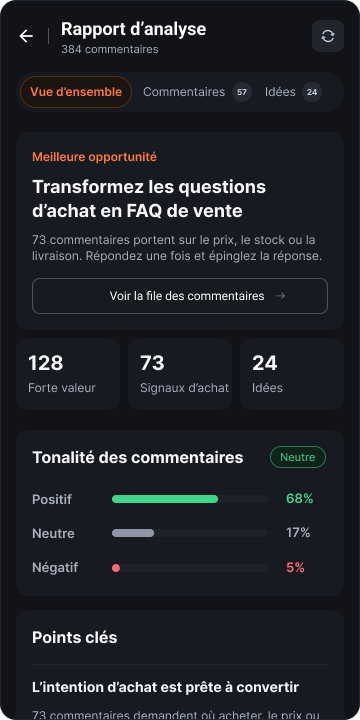This screenshot has width=360, height=720.
Task: Click the Rapport d'analyse title
Action: pos(134,29)
